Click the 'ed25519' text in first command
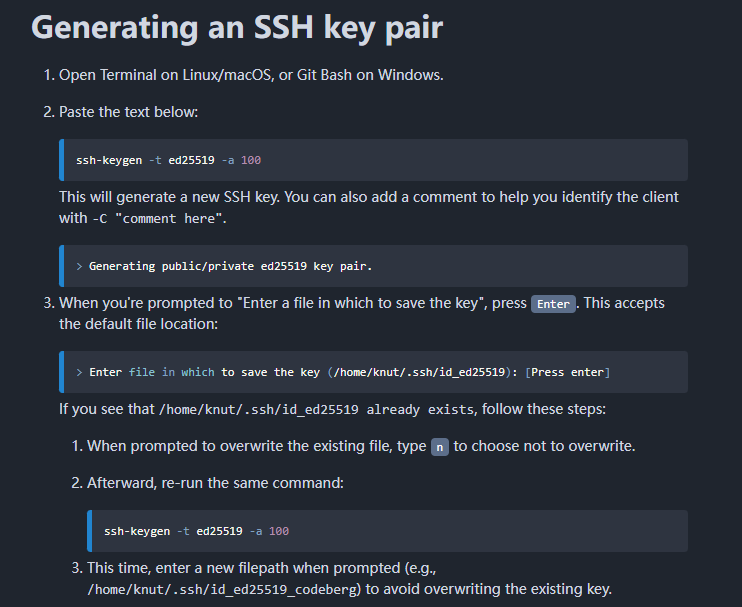This screenshot has height=607, width=742. pos(192,160)
